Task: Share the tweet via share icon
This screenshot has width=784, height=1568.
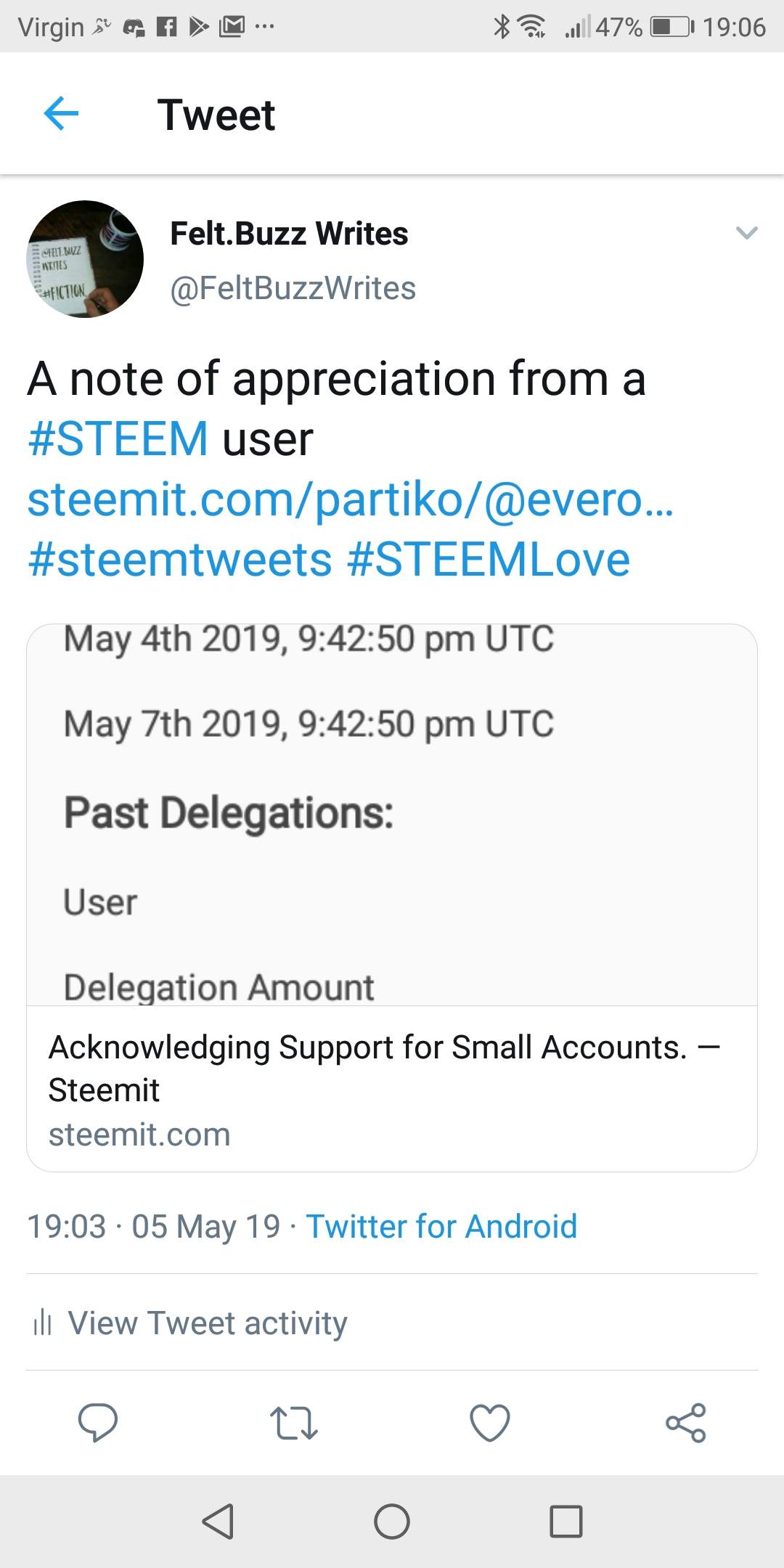Action: tap(686, 1423)
